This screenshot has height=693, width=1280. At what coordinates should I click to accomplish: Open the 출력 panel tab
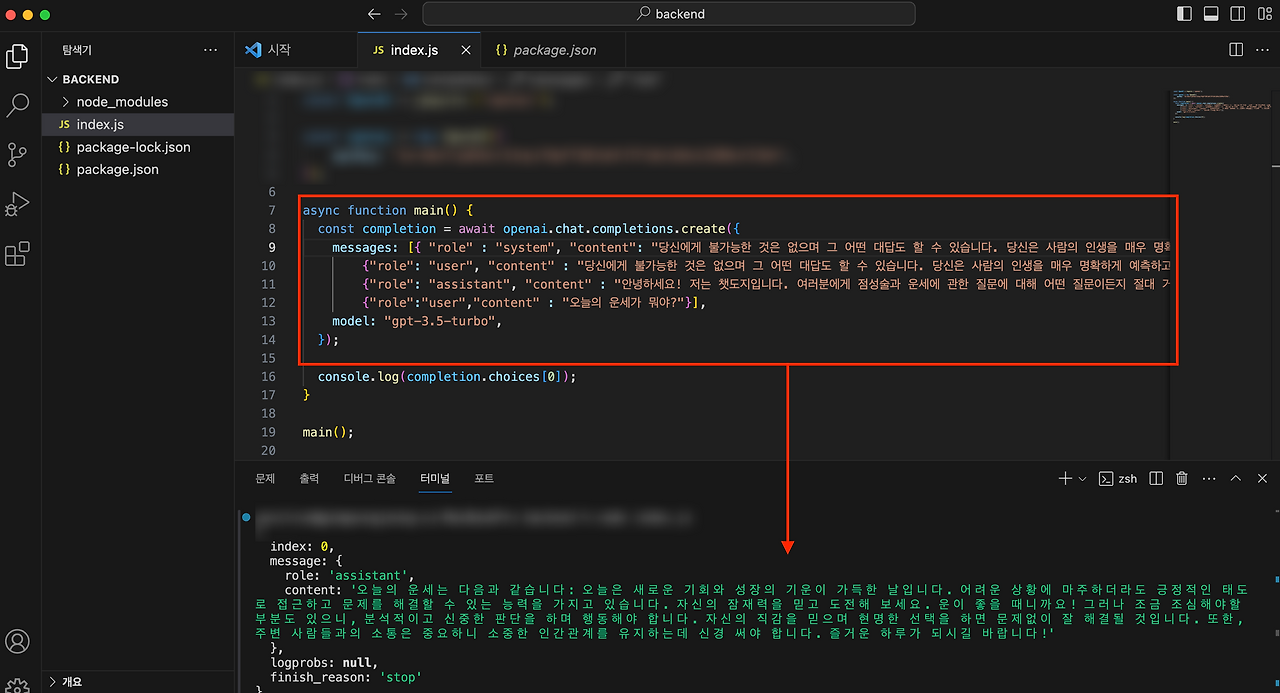tap(309, 479)
